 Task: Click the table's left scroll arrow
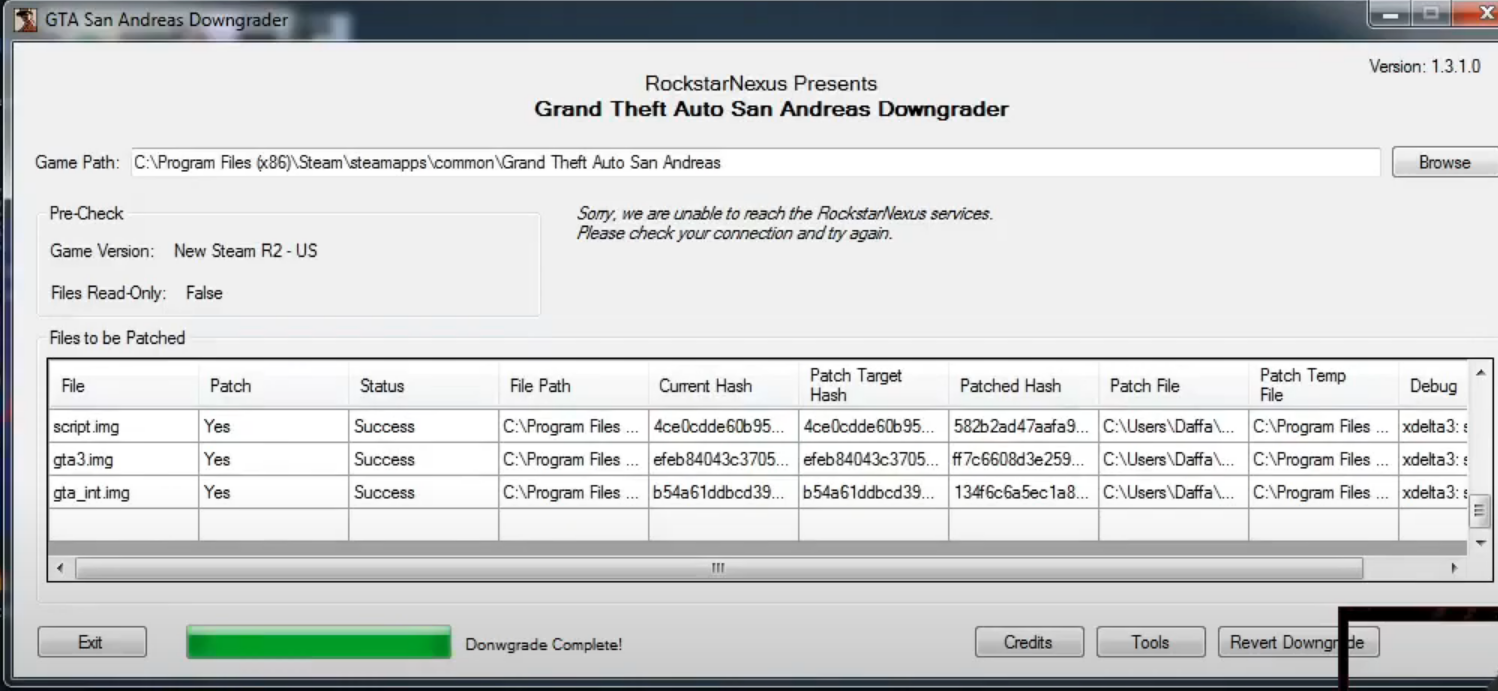point(60,568)
